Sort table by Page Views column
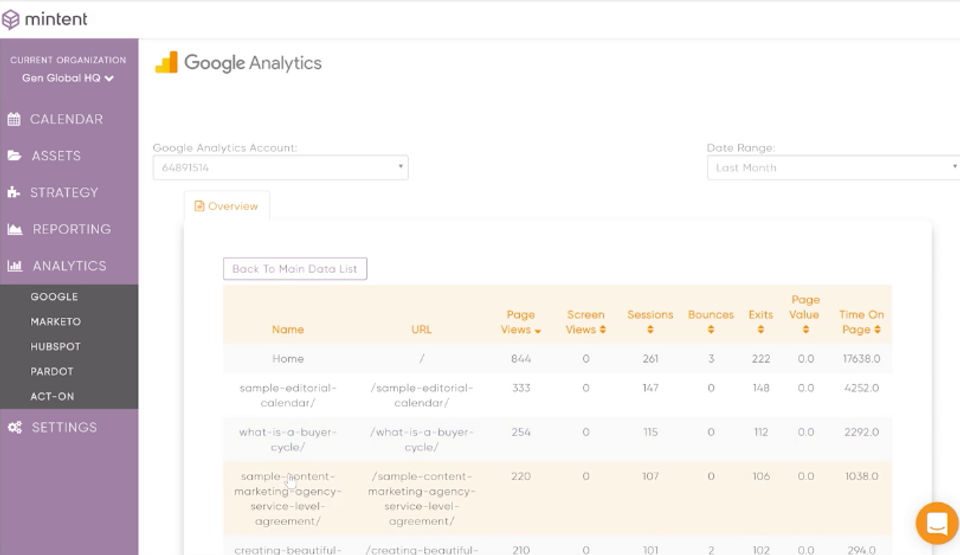960x555 pixels. (x=521, y=322)
